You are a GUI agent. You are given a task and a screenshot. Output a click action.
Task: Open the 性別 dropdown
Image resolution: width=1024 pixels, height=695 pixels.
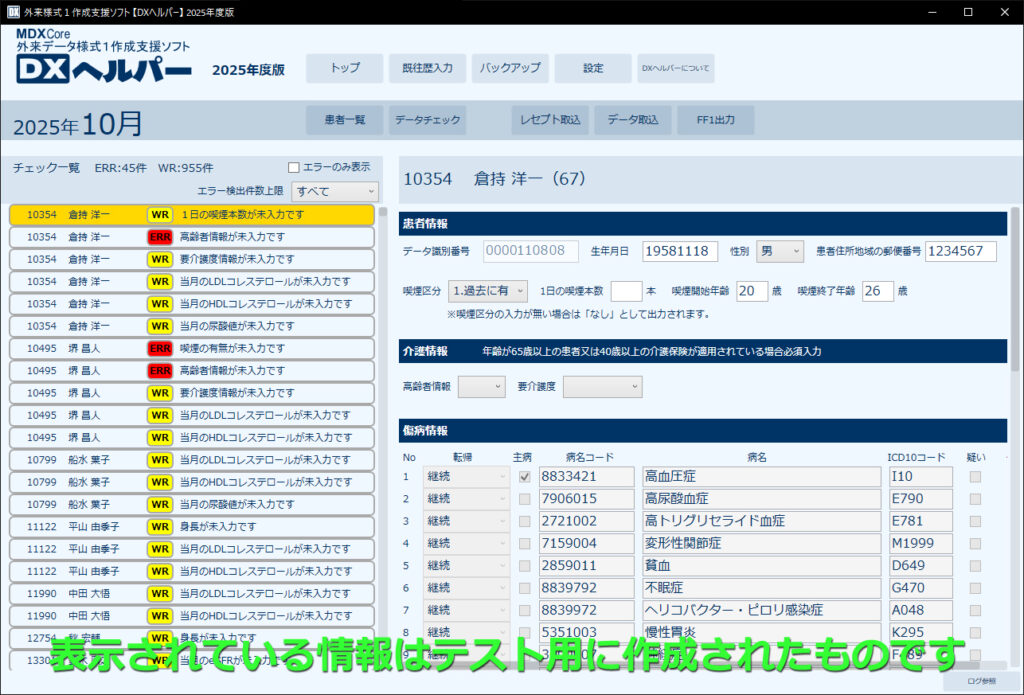[779, 251]
